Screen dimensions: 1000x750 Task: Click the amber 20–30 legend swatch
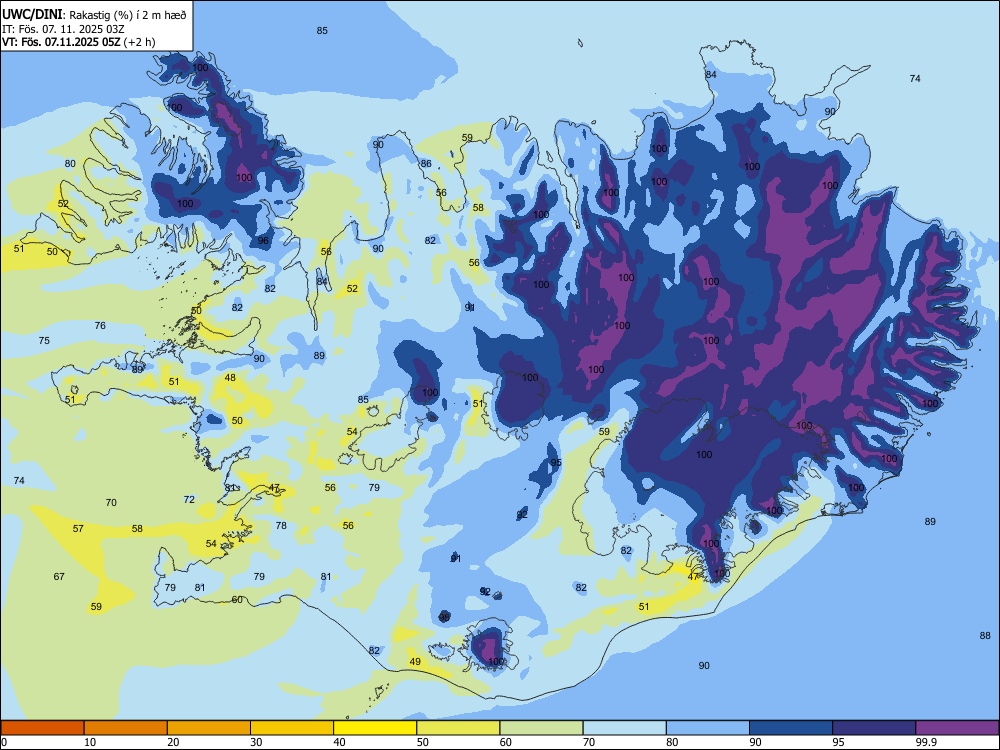click(209, 728)
